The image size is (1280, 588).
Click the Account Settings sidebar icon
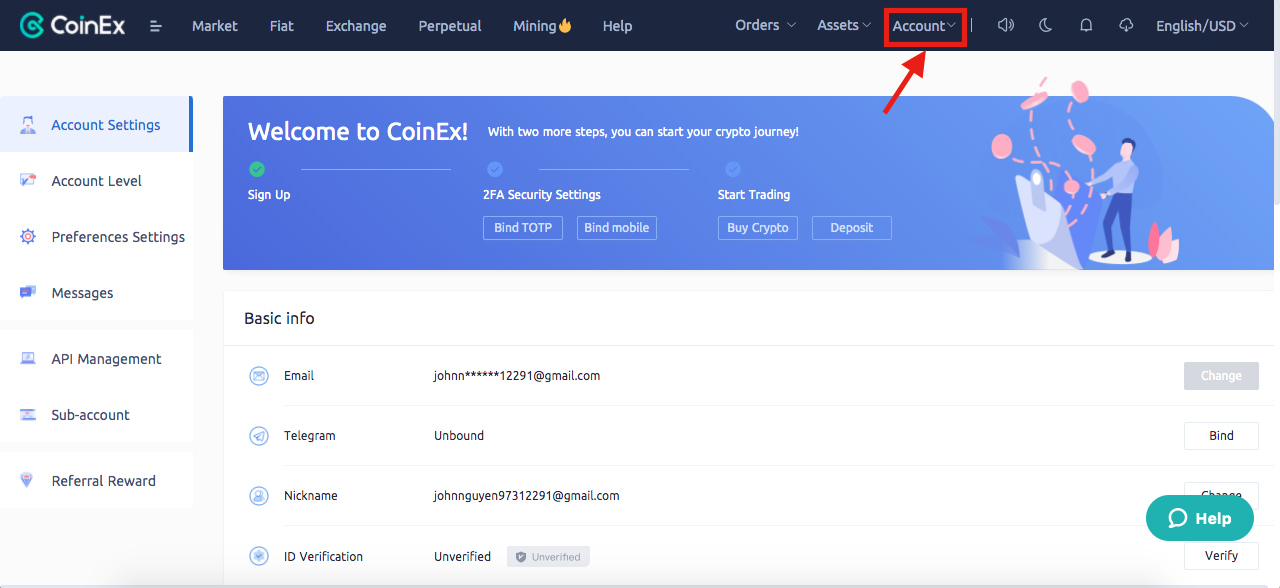(28, 124)
